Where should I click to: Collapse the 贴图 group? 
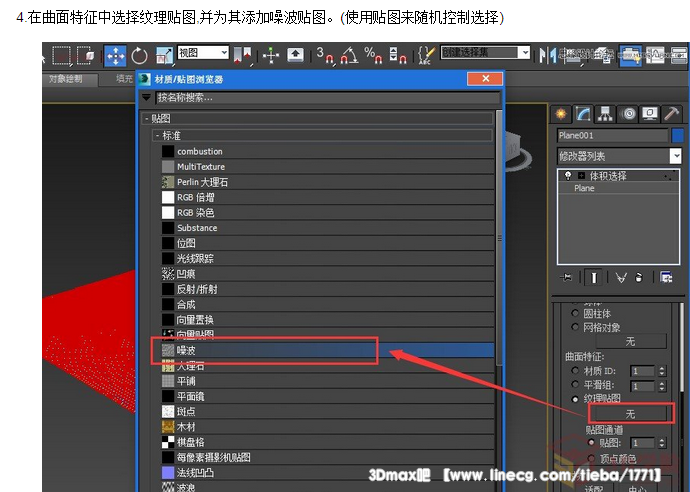(147, 118)
